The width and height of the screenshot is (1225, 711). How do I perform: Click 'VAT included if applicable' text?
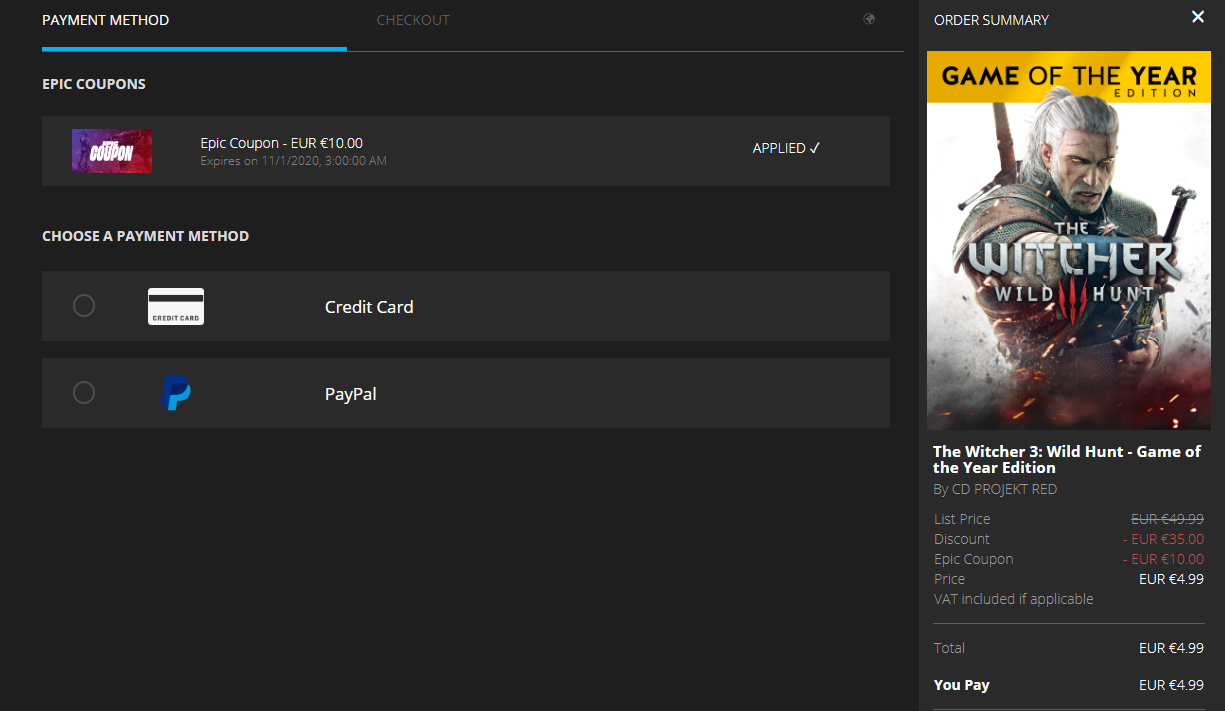click(1014, 599)
